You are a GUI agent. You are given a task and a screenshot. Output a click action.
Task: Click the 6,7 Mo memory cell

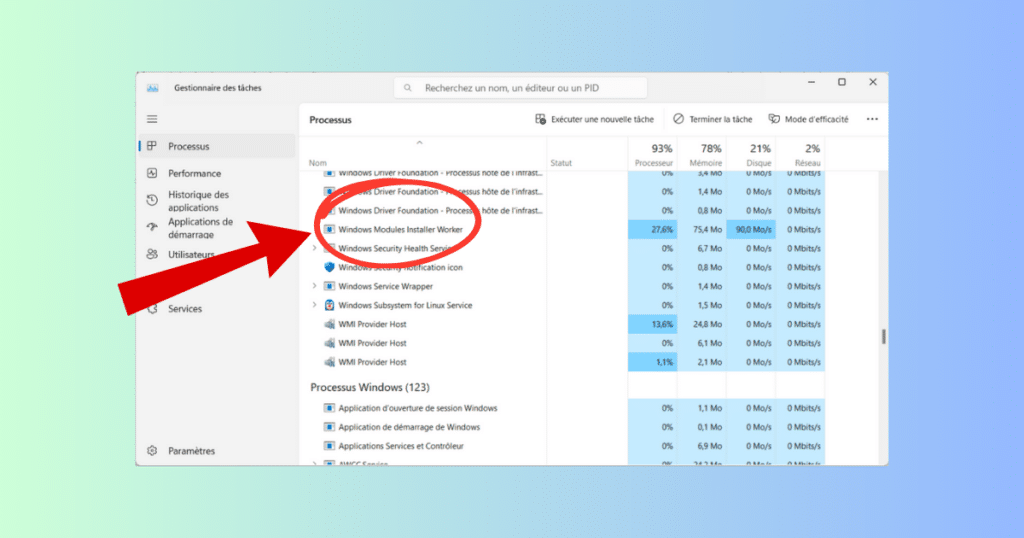tap(702, 248)
